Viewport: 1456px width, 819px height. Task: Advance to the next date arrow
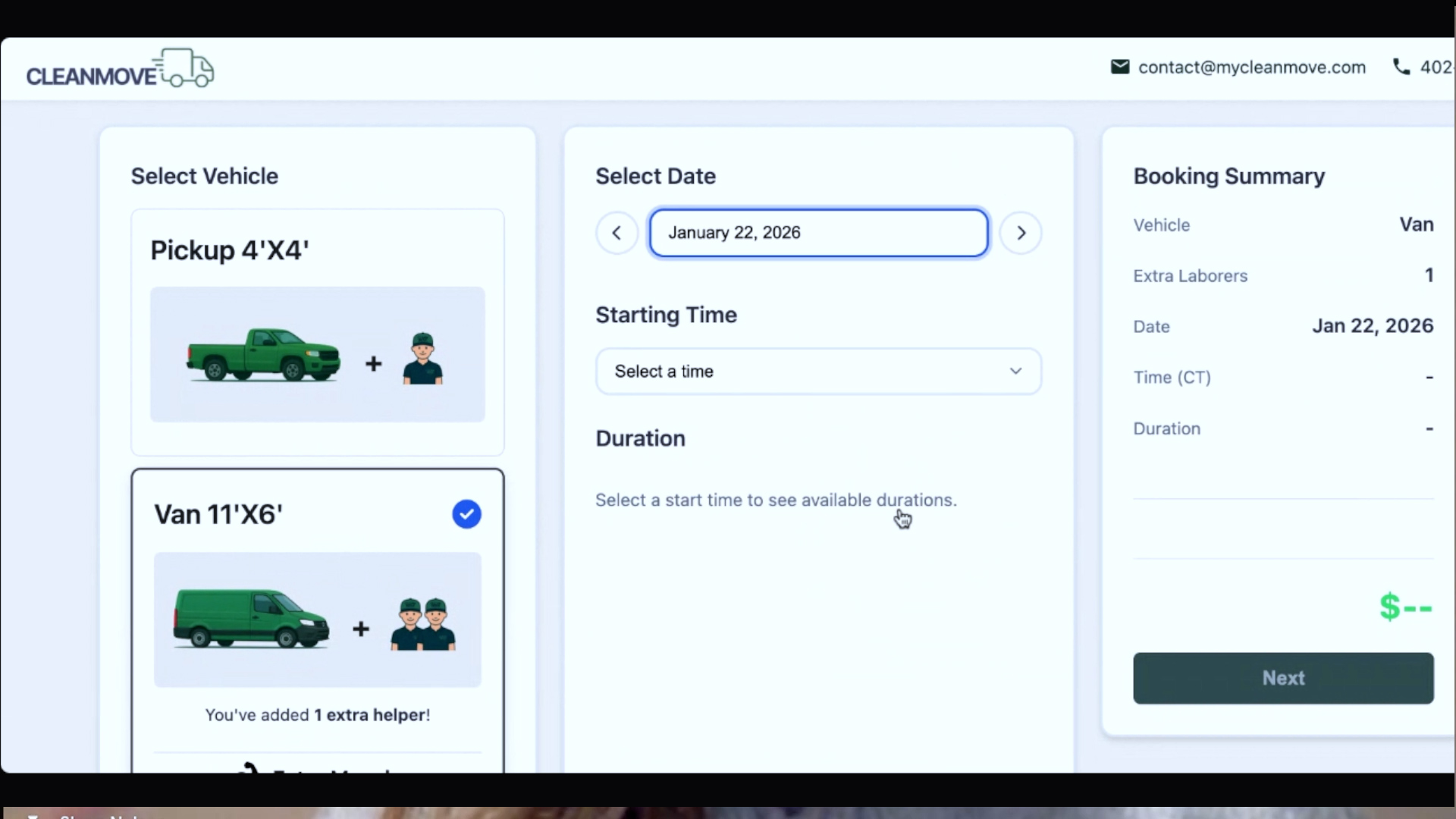[x=1020, y=233]
